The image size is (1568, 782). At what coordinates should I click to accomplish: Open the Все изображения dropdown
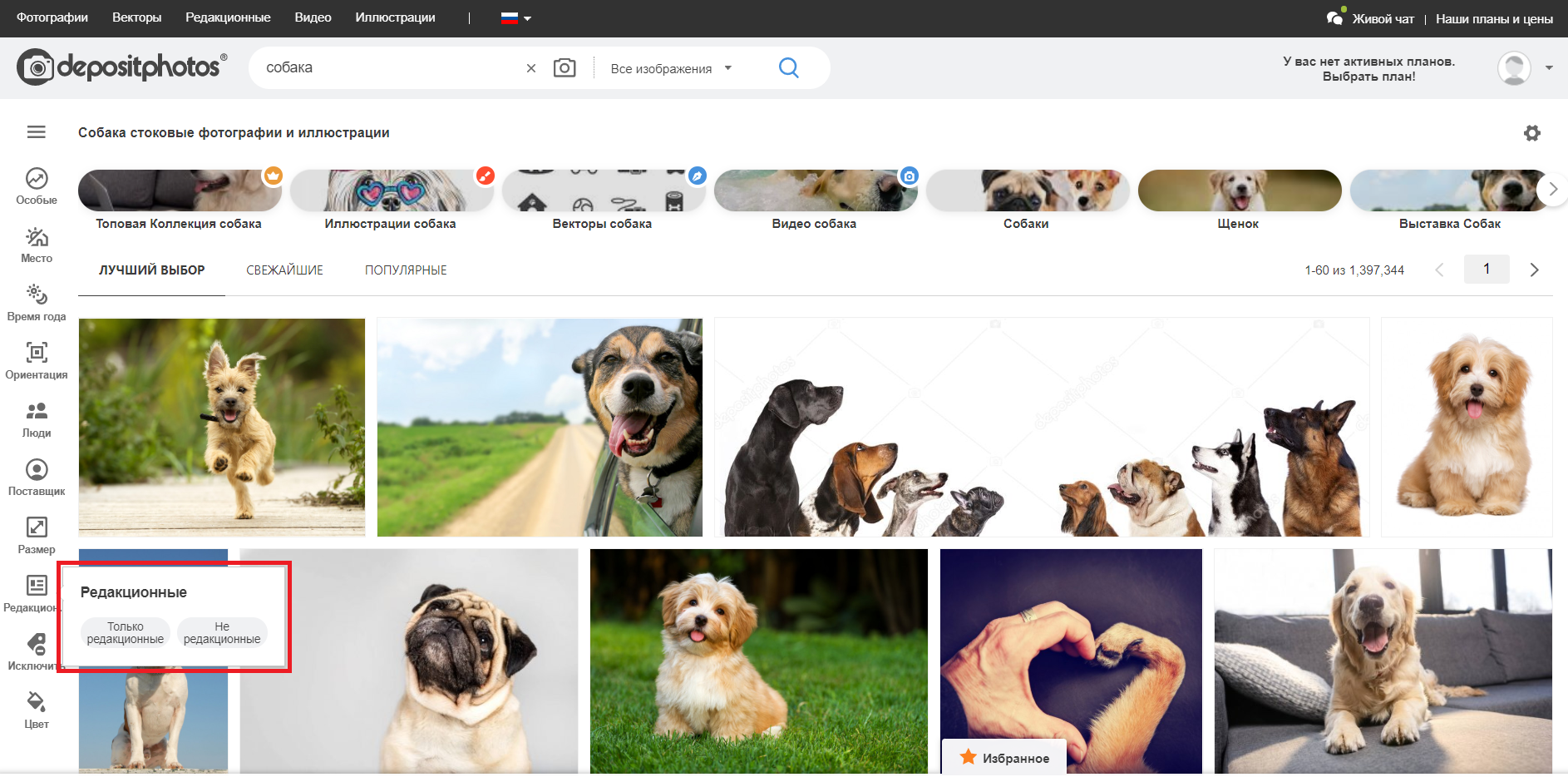(x=671, y=68)
